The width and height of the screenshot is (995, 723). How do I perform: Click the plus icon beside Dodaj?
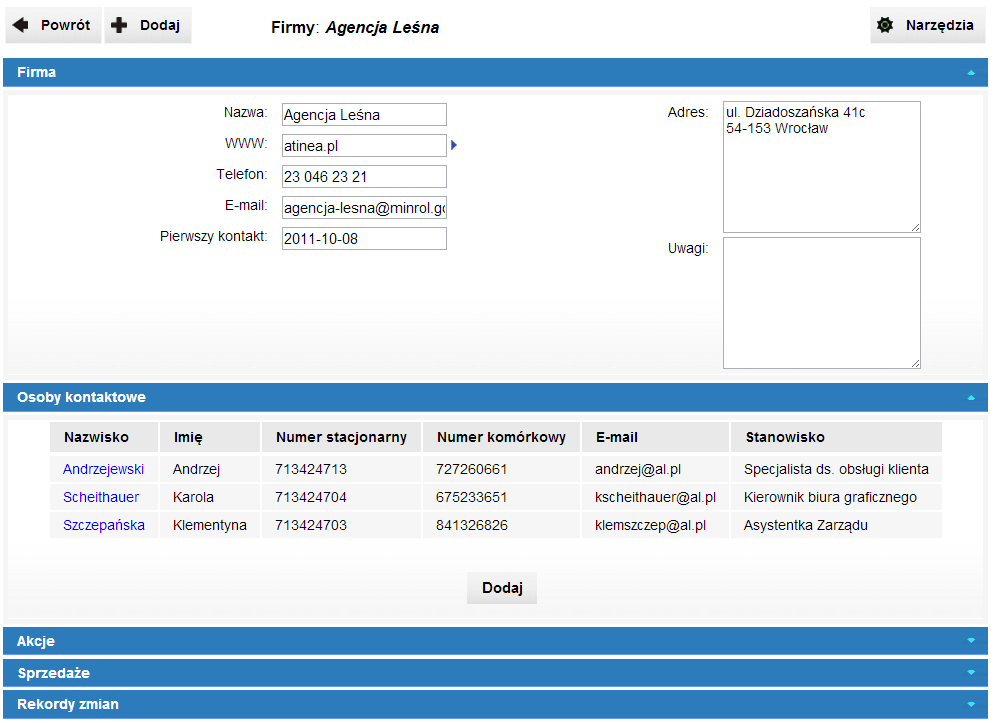120,25
